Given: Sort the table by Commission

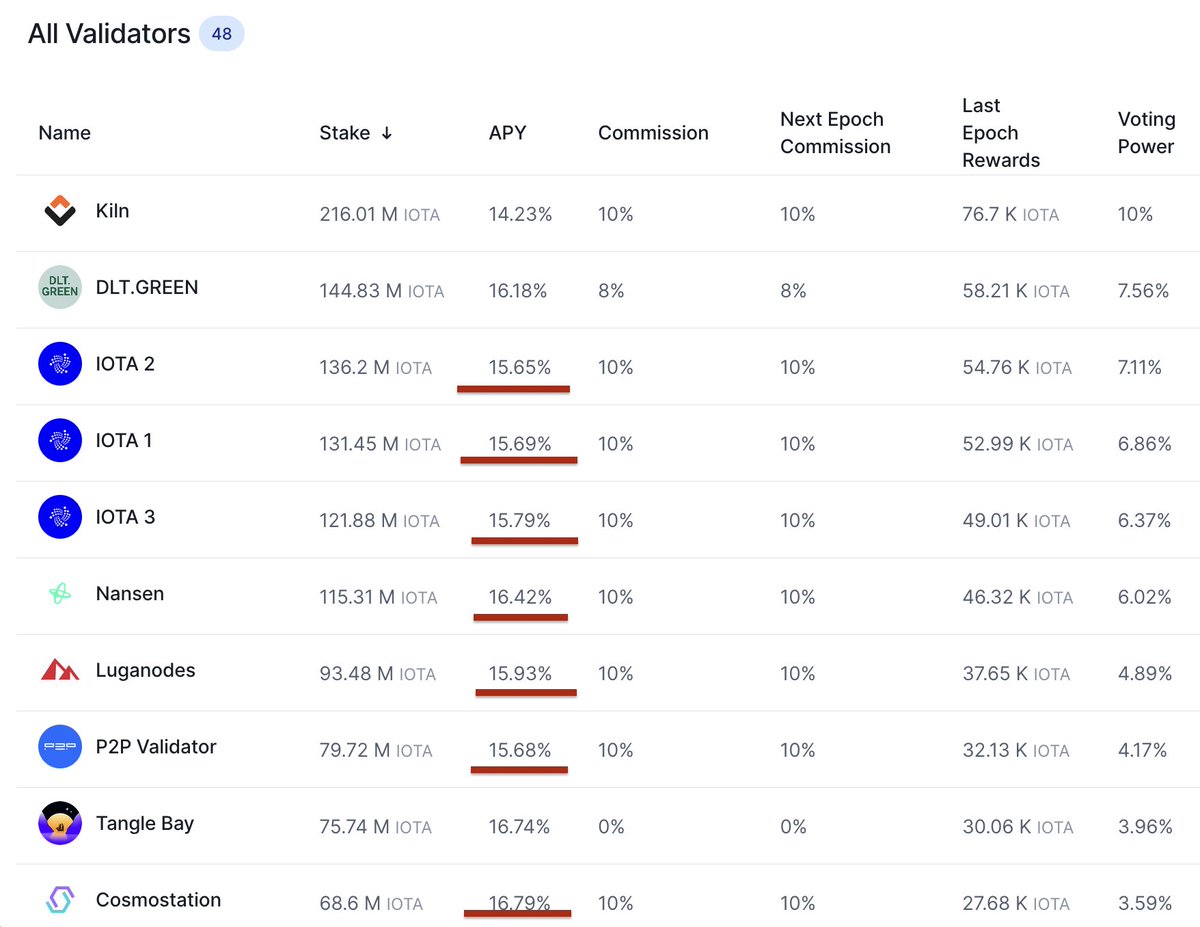Looking at the screenshot, I should (x=653, y=132).
